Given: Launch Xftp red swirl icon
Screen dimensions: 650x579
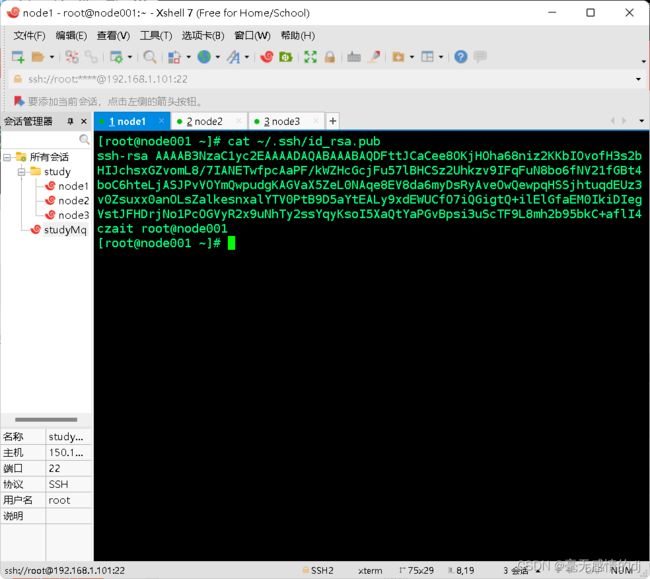Looking at the screenshot, I should tap(267, 57).
